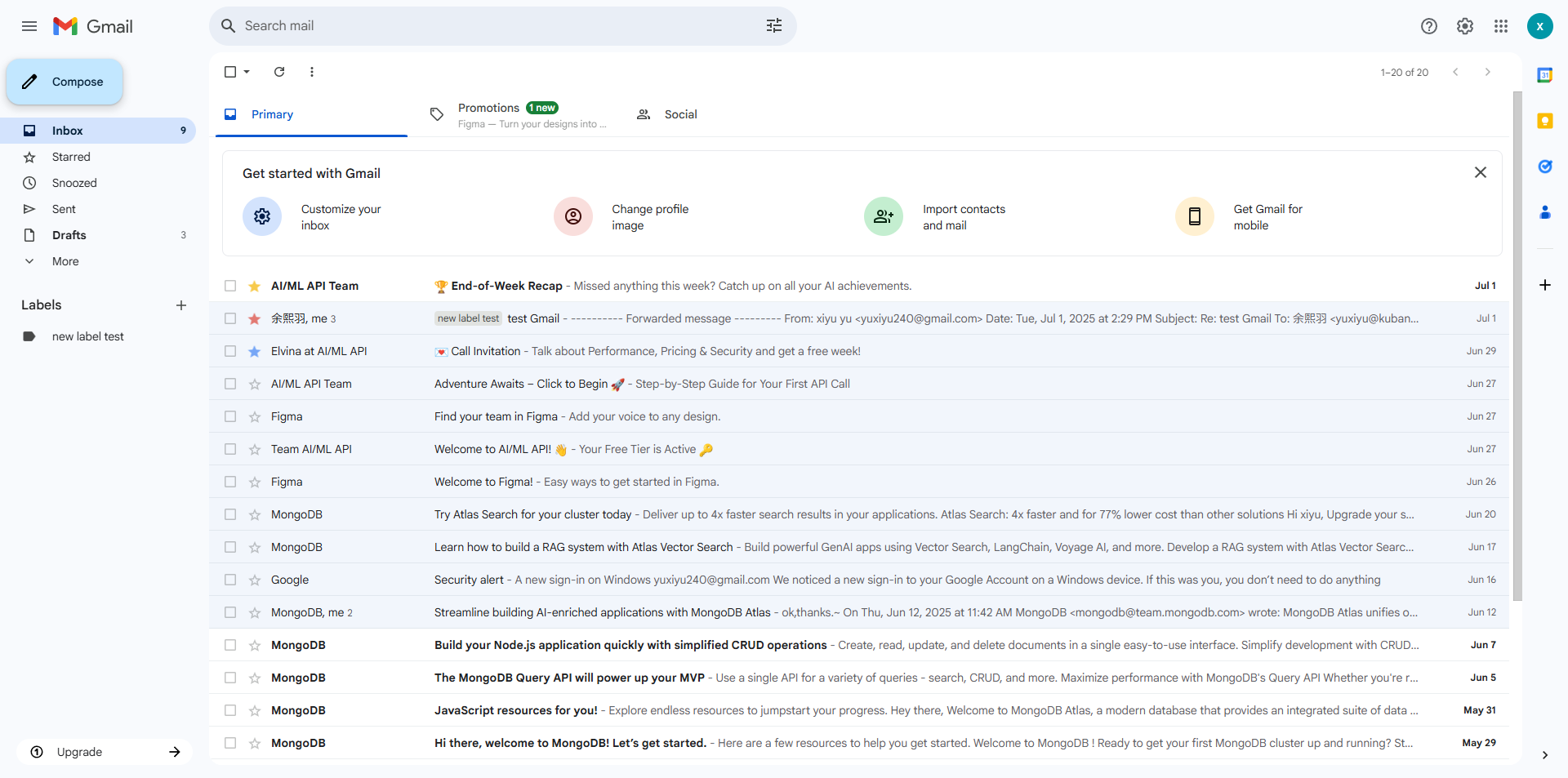Image resolution: width=1568 pixels, height=778 pixels.
Task: Compose a new email
Action: (65, 82)
